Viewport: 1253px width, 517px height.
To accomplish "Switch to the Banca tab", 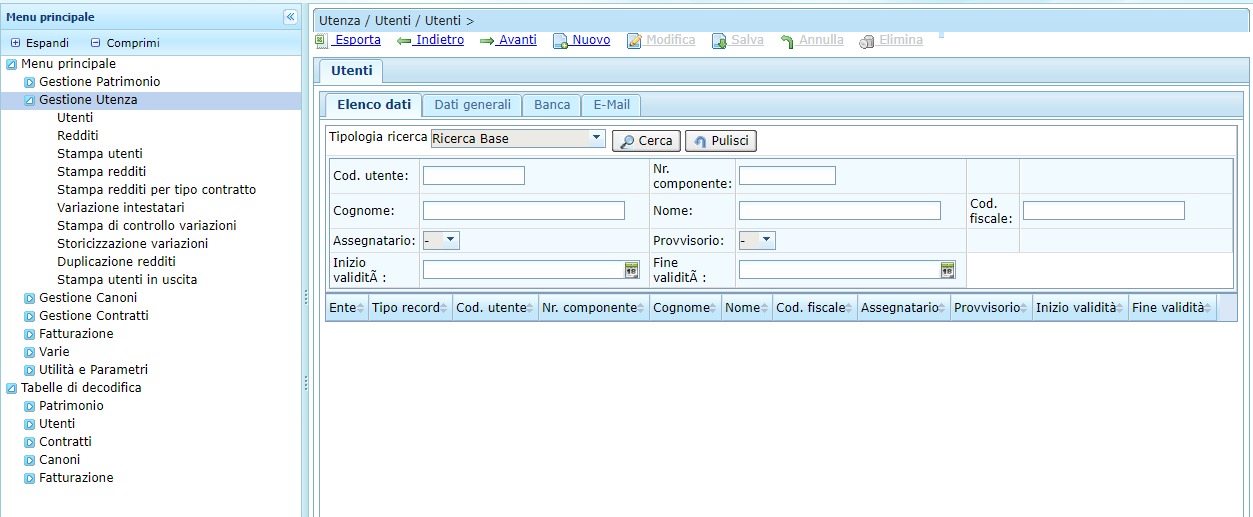I will [x=552, y=104].
